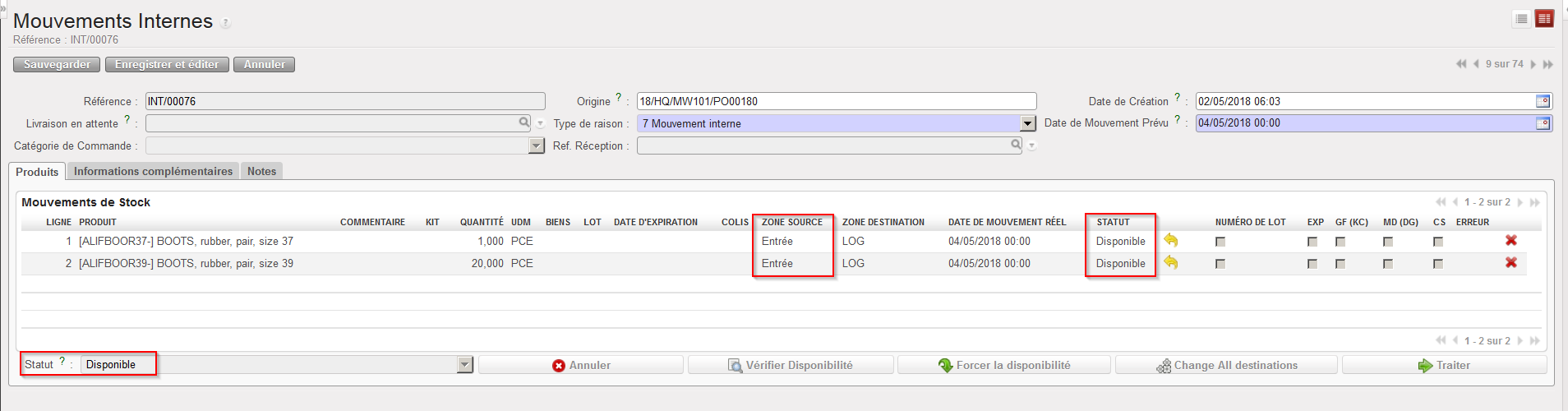1568x411 pixels.
Task: Switch to form view icon at top right
Action: [1544, 19]
